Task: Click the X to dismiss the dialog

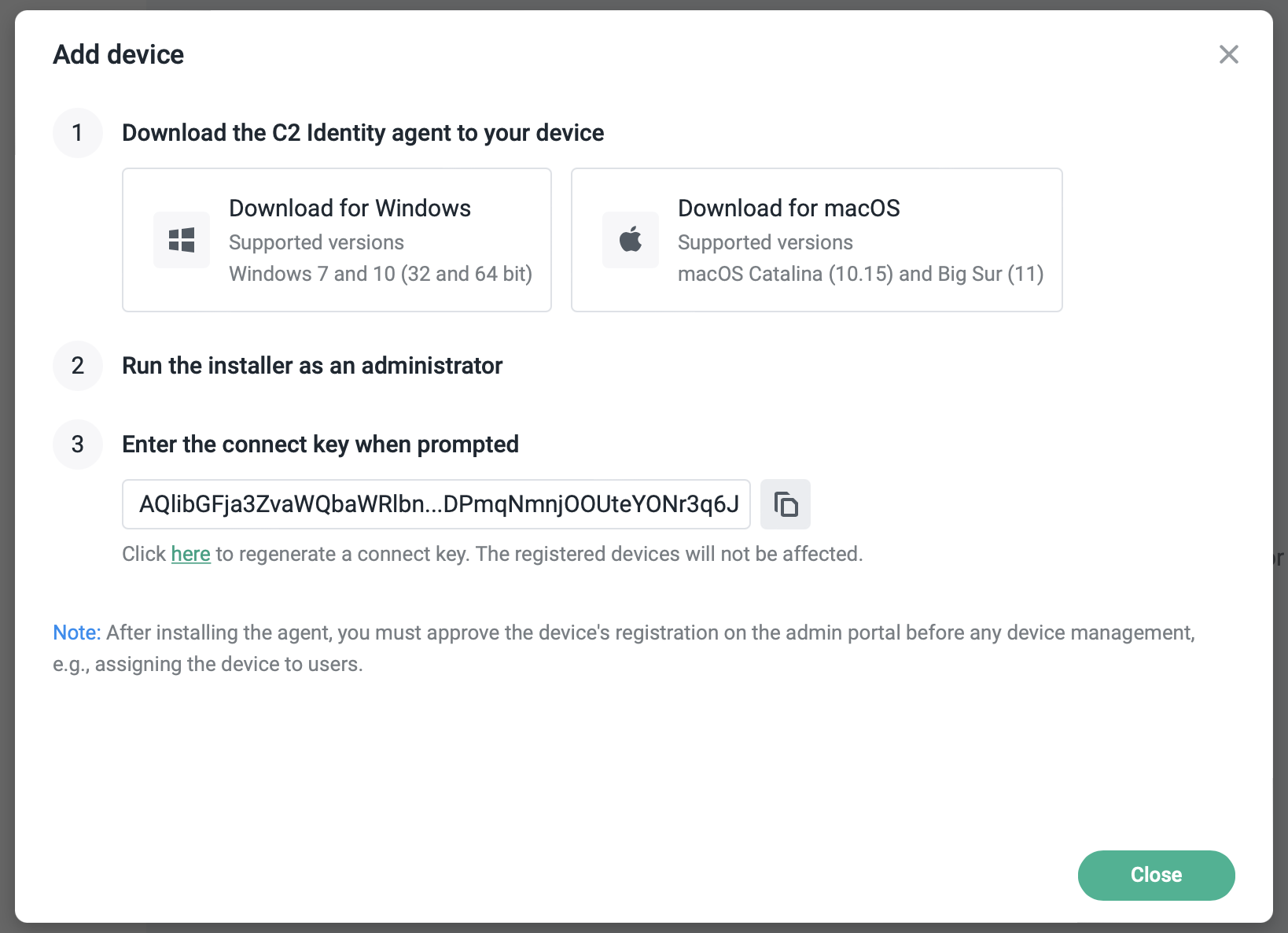Action: [1228, 54]
